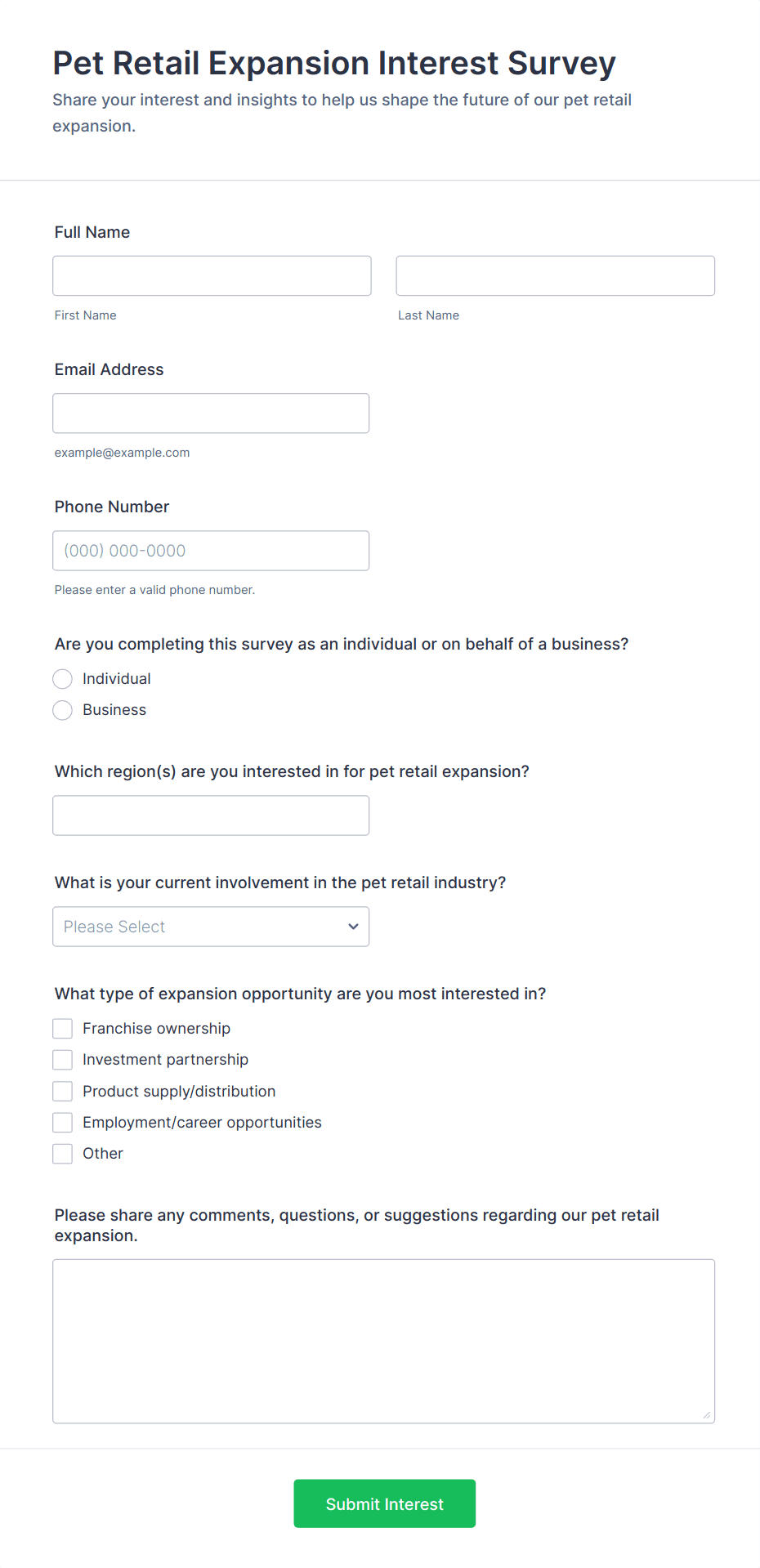Click the First Name input field
The width and height of the screenshot is (760, 1568).
212,275
